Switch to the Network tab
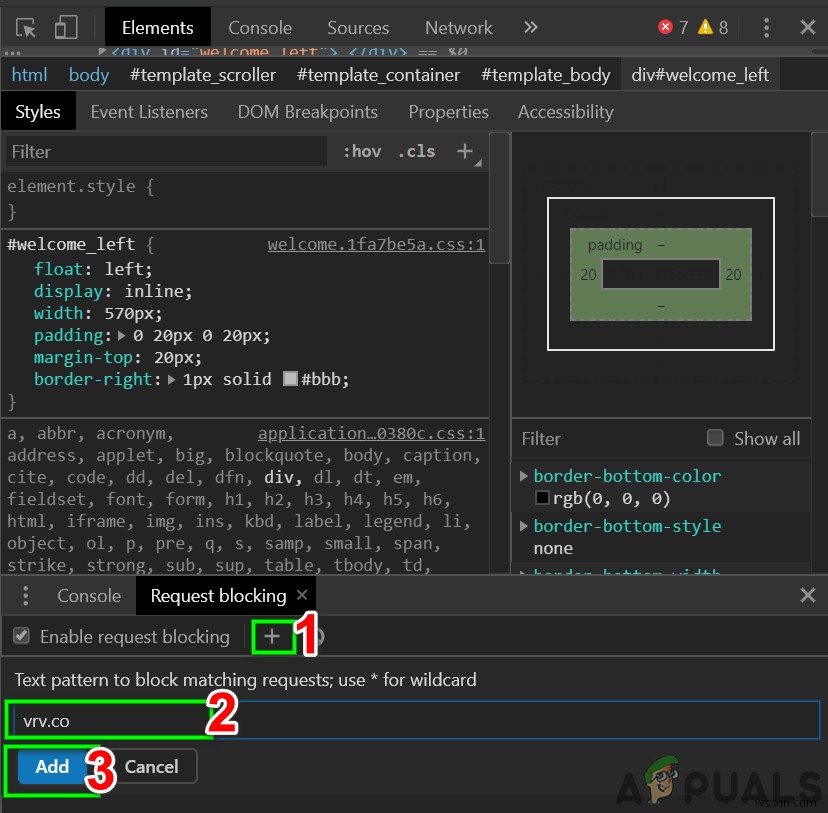828x813 pixels. coord(458,27)
